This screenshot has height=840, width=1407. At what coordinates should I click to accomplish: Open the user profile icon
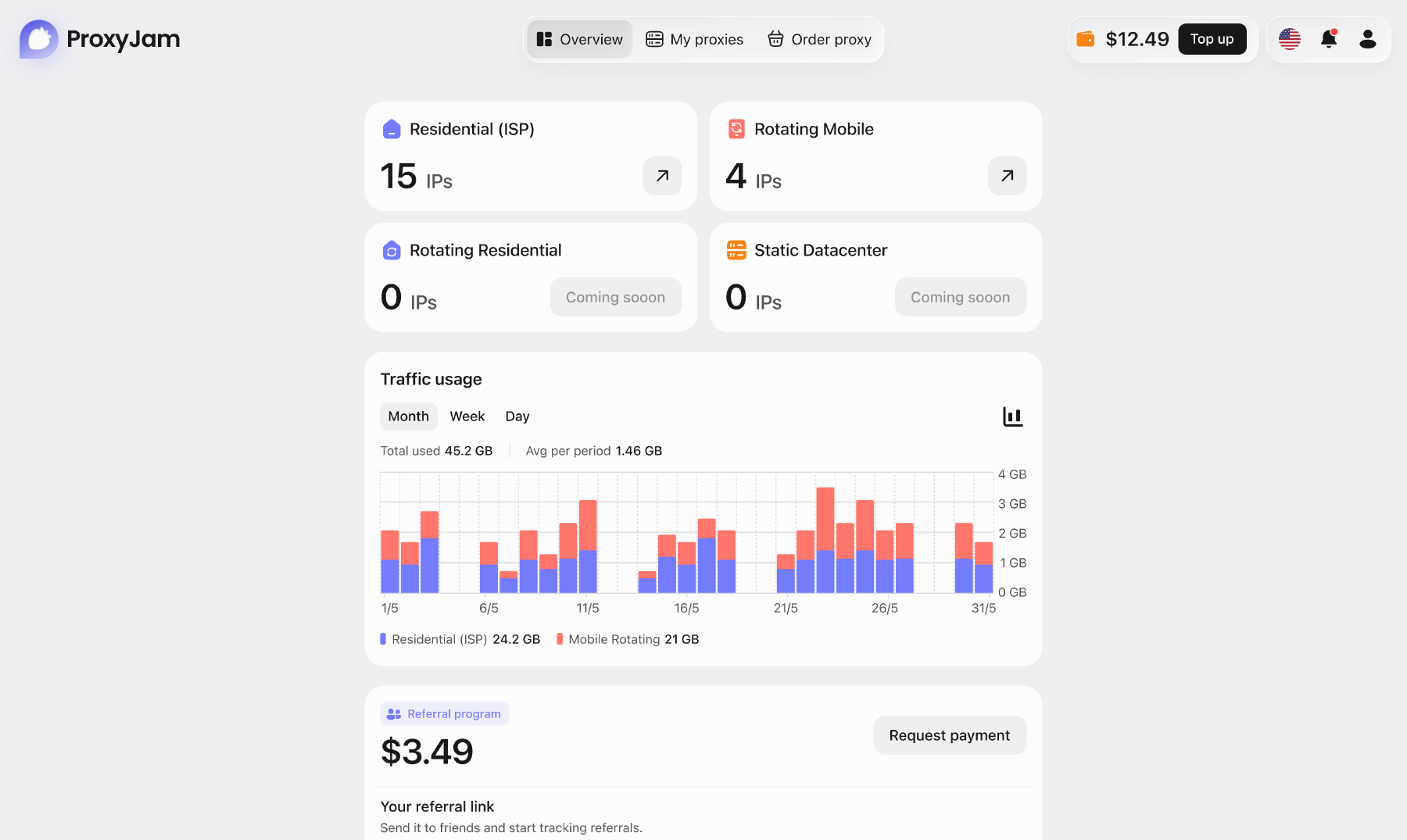click(x=1367, y=39)
